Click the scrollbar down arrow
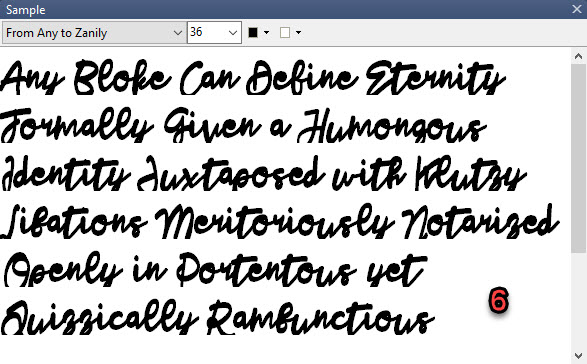 [x=578, y=355]
